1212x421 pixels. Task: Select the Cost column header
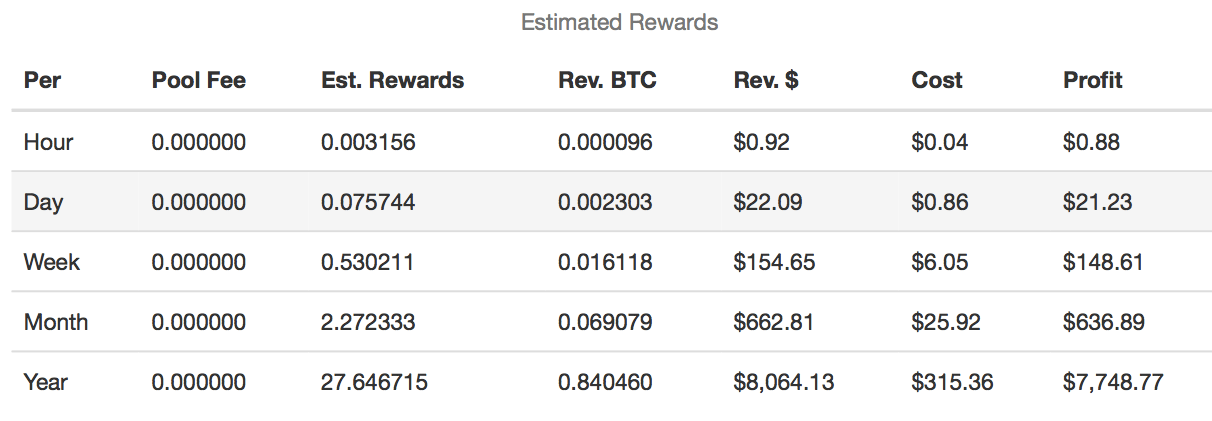tap(937, 81)
